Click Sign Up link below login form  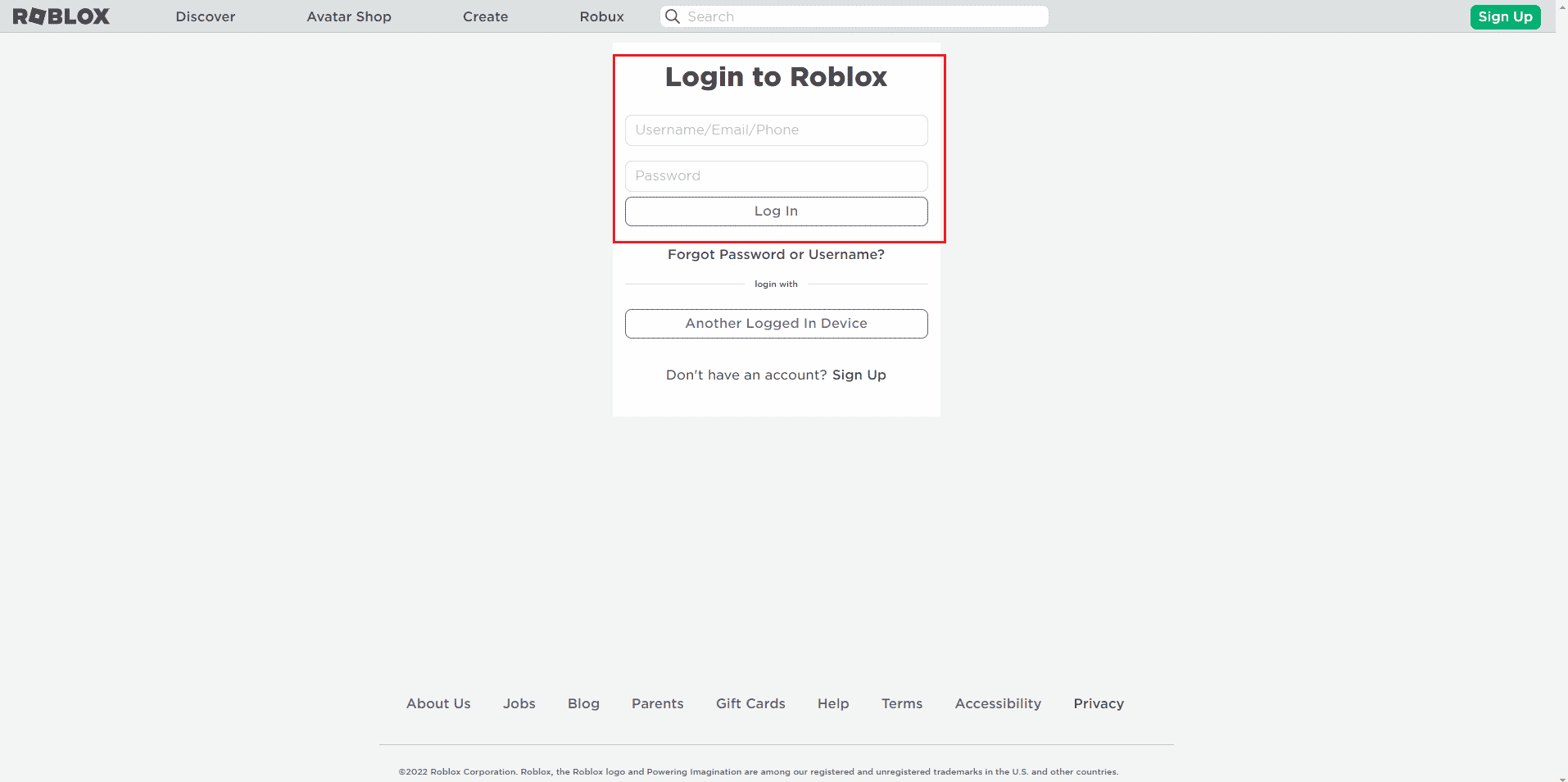point(859,375)
